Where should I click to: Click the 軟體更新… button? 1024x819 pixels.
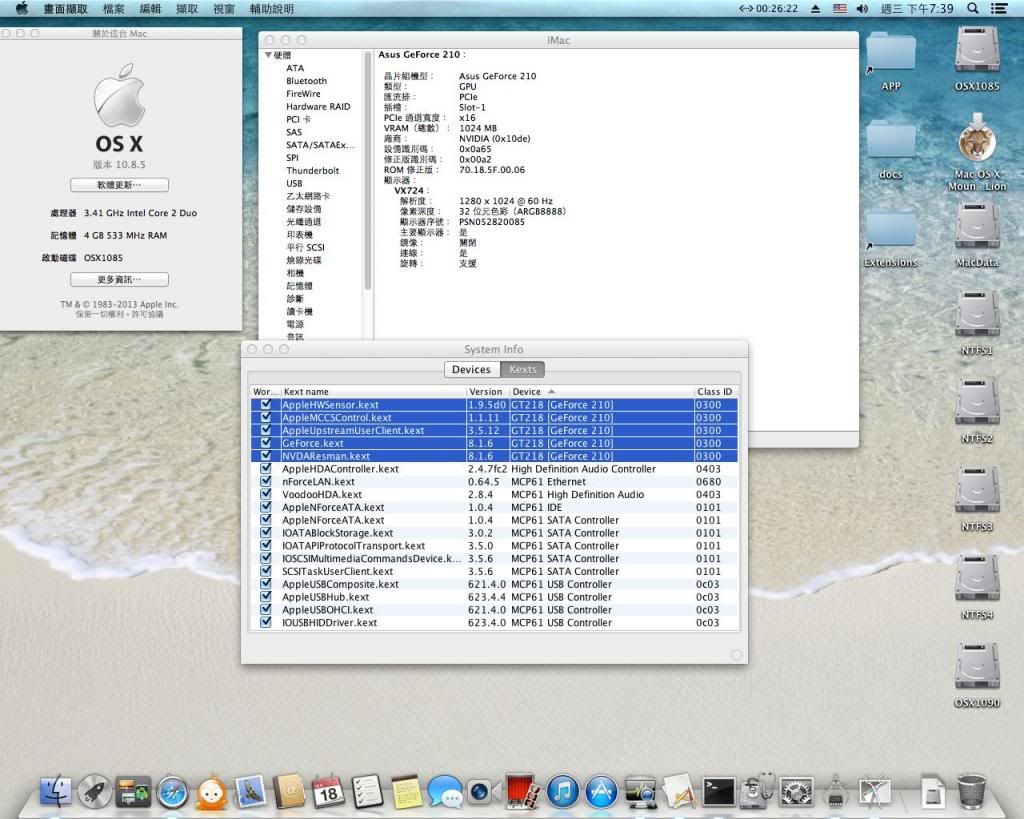click(x=120, y=185)
